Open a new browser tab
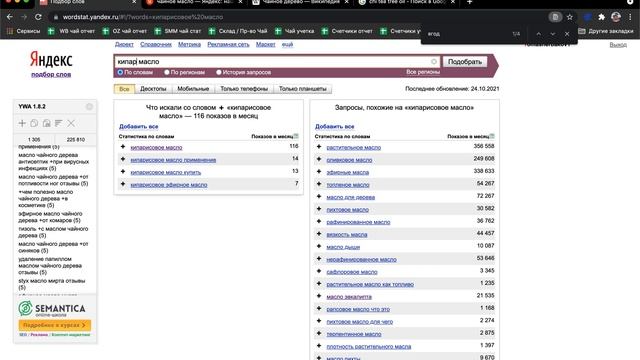The height and width of the screenshot is (360, 640). [x=469, y=2]
